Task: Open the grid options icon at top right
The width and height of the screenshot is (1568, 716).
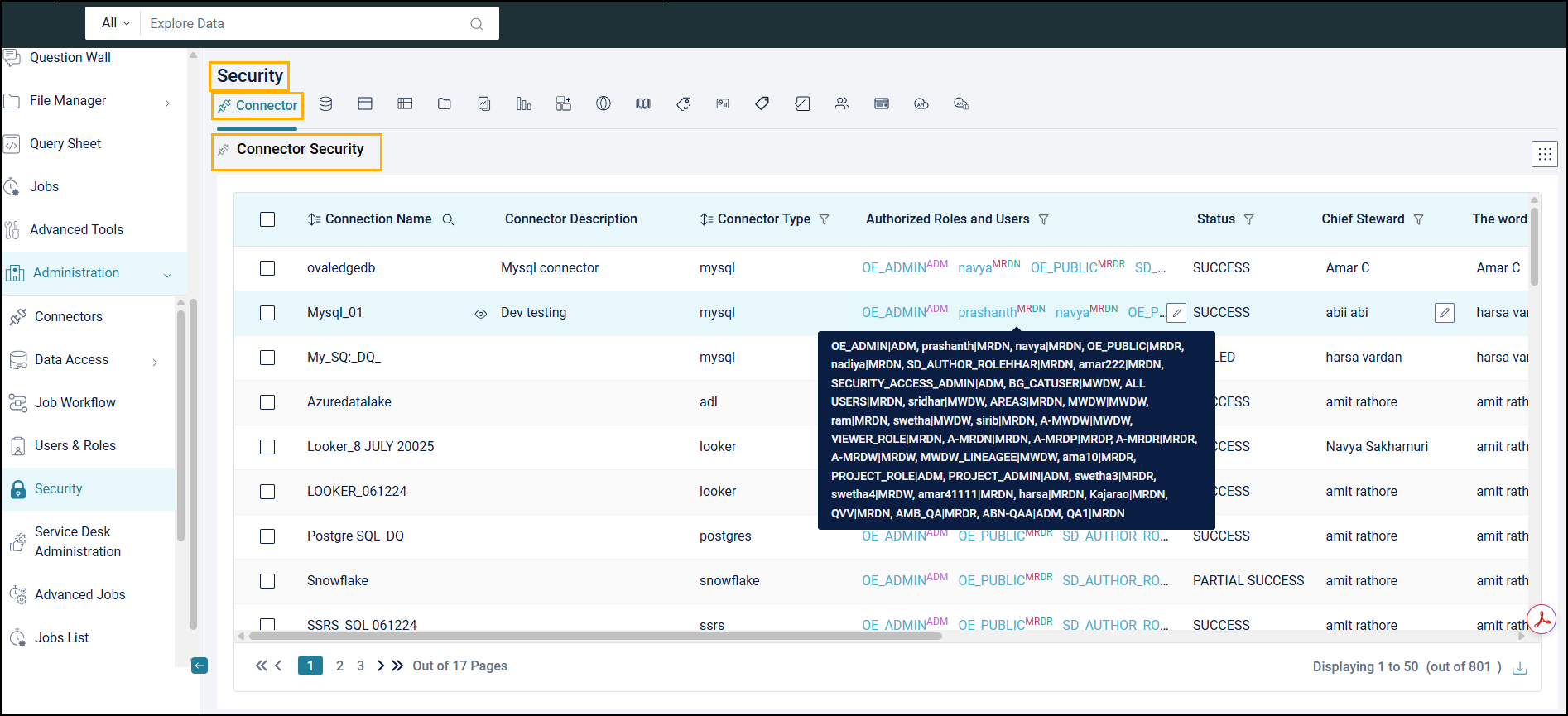Action: (x=1544, y=154)
